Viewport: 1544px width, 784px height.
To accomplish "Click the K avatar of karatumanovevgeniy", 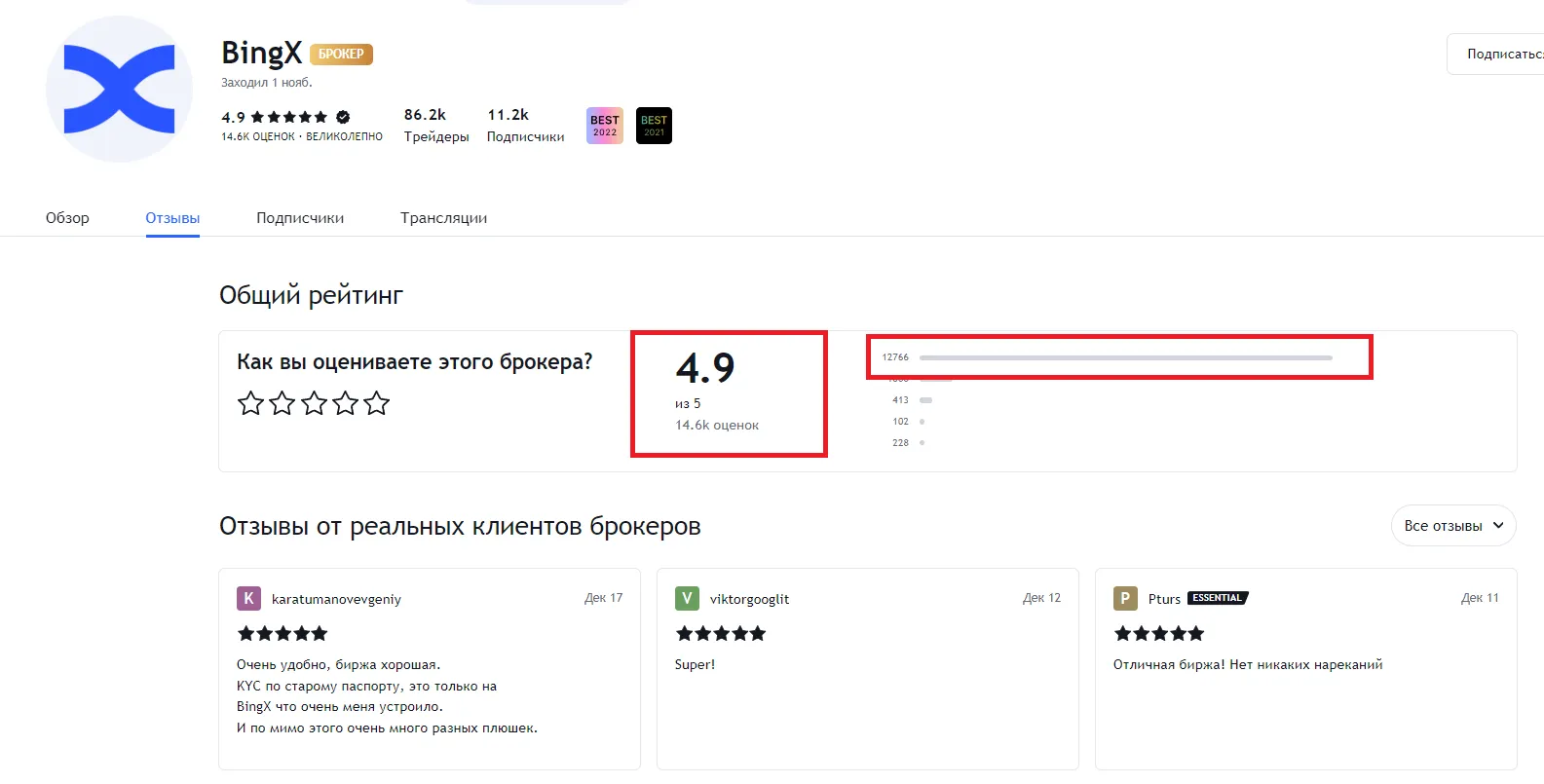I will [x=248, y=598].
